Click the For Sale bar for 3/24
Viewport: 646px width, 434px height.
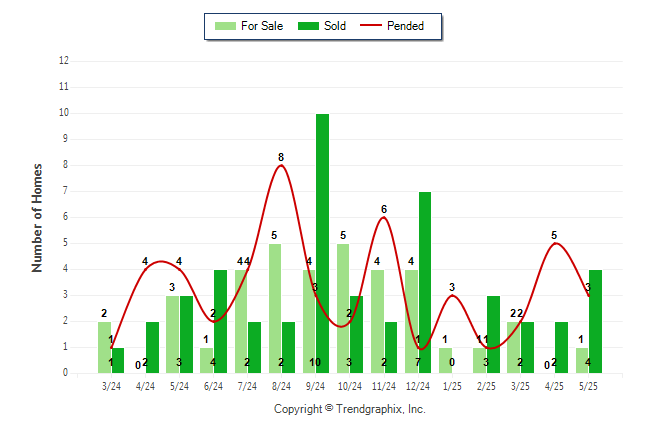(104, 347)
